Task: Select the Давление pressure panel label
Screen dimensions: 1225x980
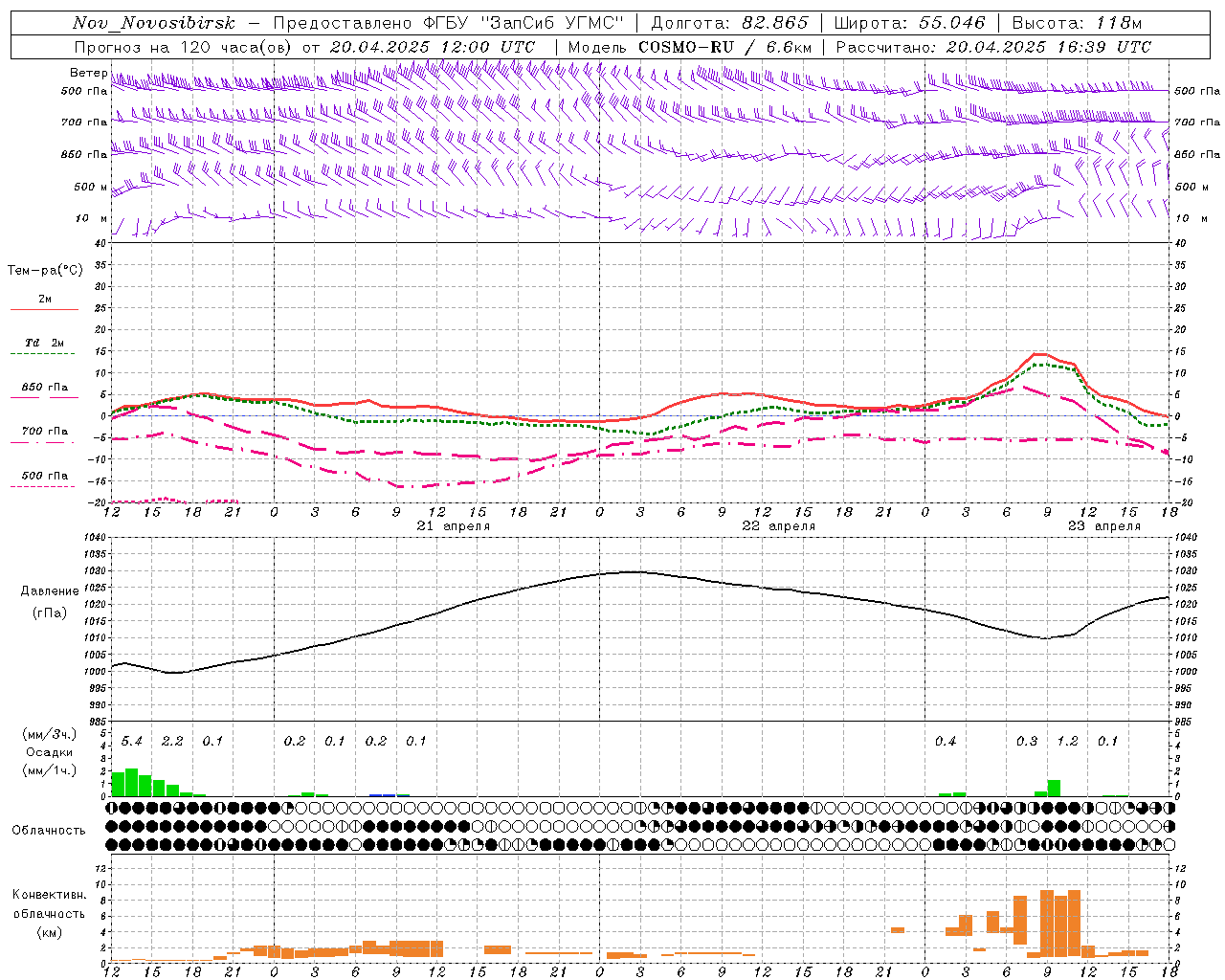Action: tap(50, 591)
